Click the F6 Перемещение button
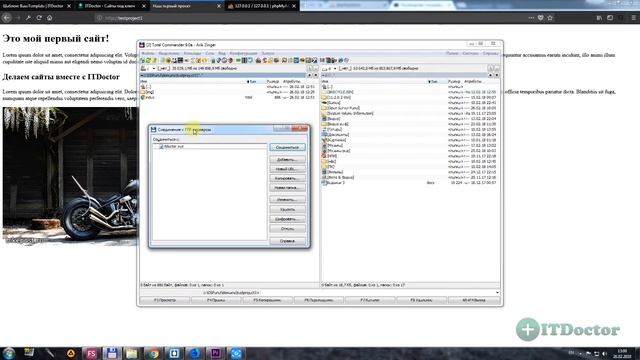Viewport: 640px width, 360px height. point(319,300)
